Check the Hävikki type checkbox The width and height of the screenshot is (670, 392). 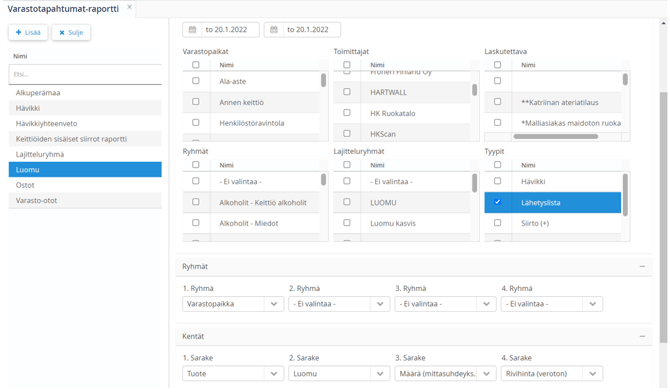[x=497, y=181]
